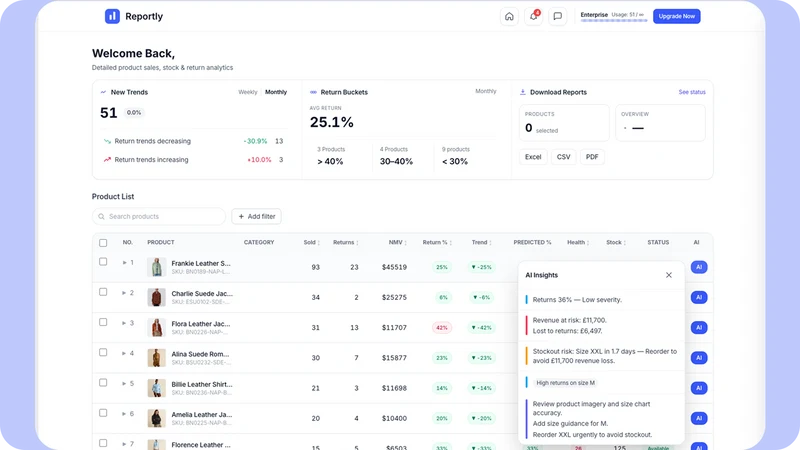The height and width of the screenshot is (450, 800).
Task: Sort table by NMV column
Action: click(x=397, y=242)
